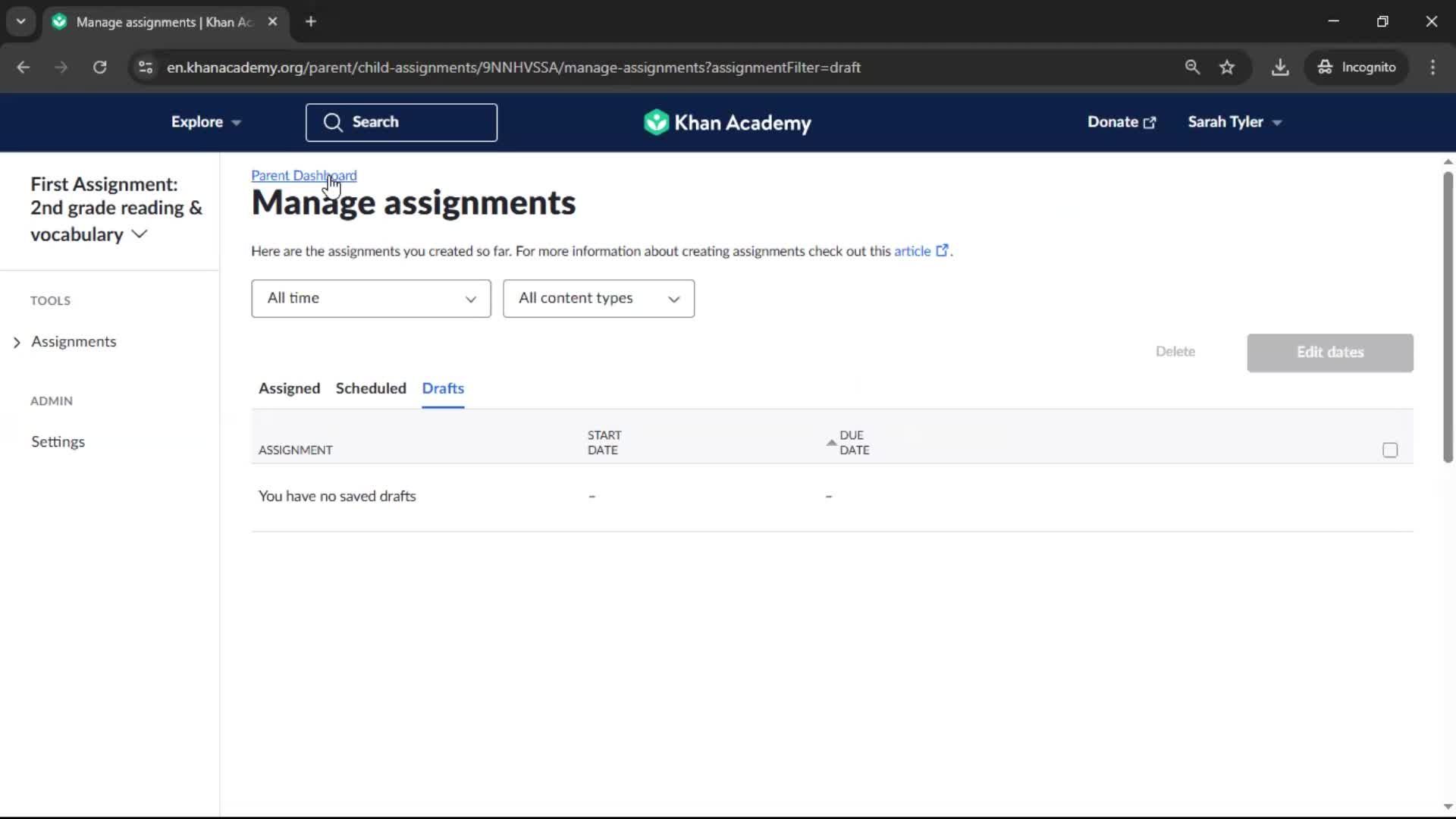This screenshot has height=819, width=1456.
Task: Open Chrome three-dot menu
Action: point(1432,67)
